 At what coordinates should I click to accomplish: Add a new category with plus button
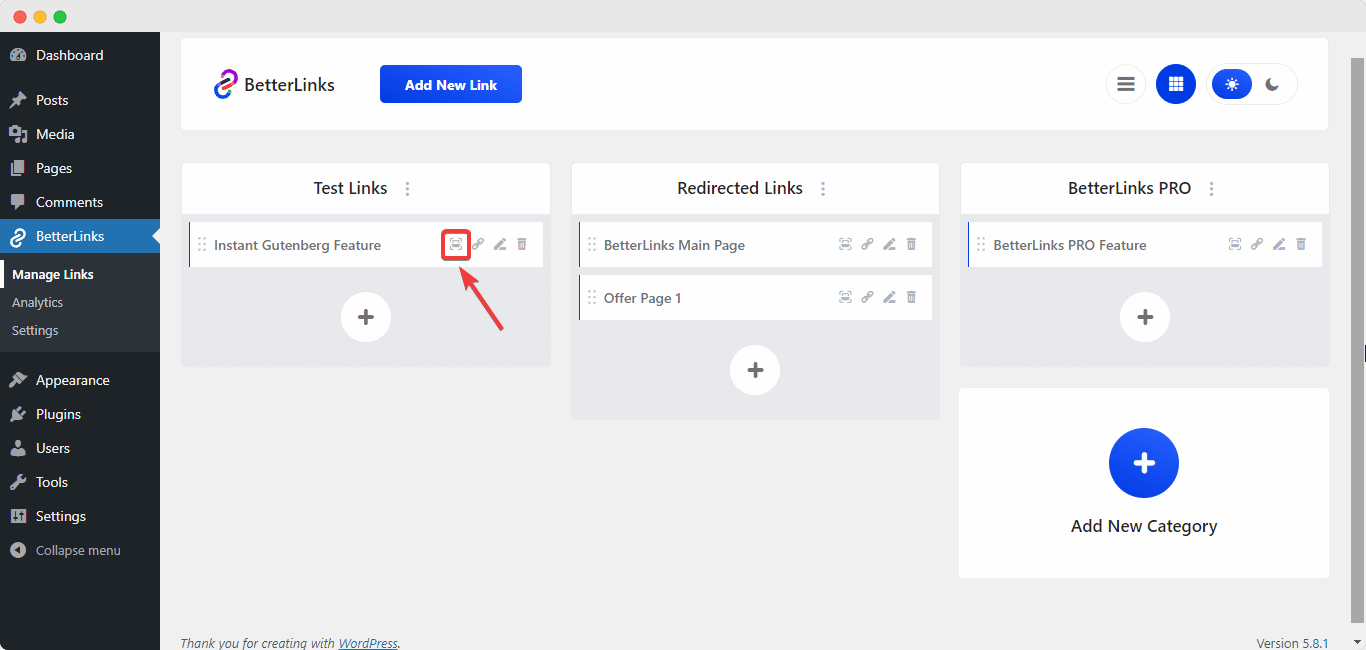1144,463
